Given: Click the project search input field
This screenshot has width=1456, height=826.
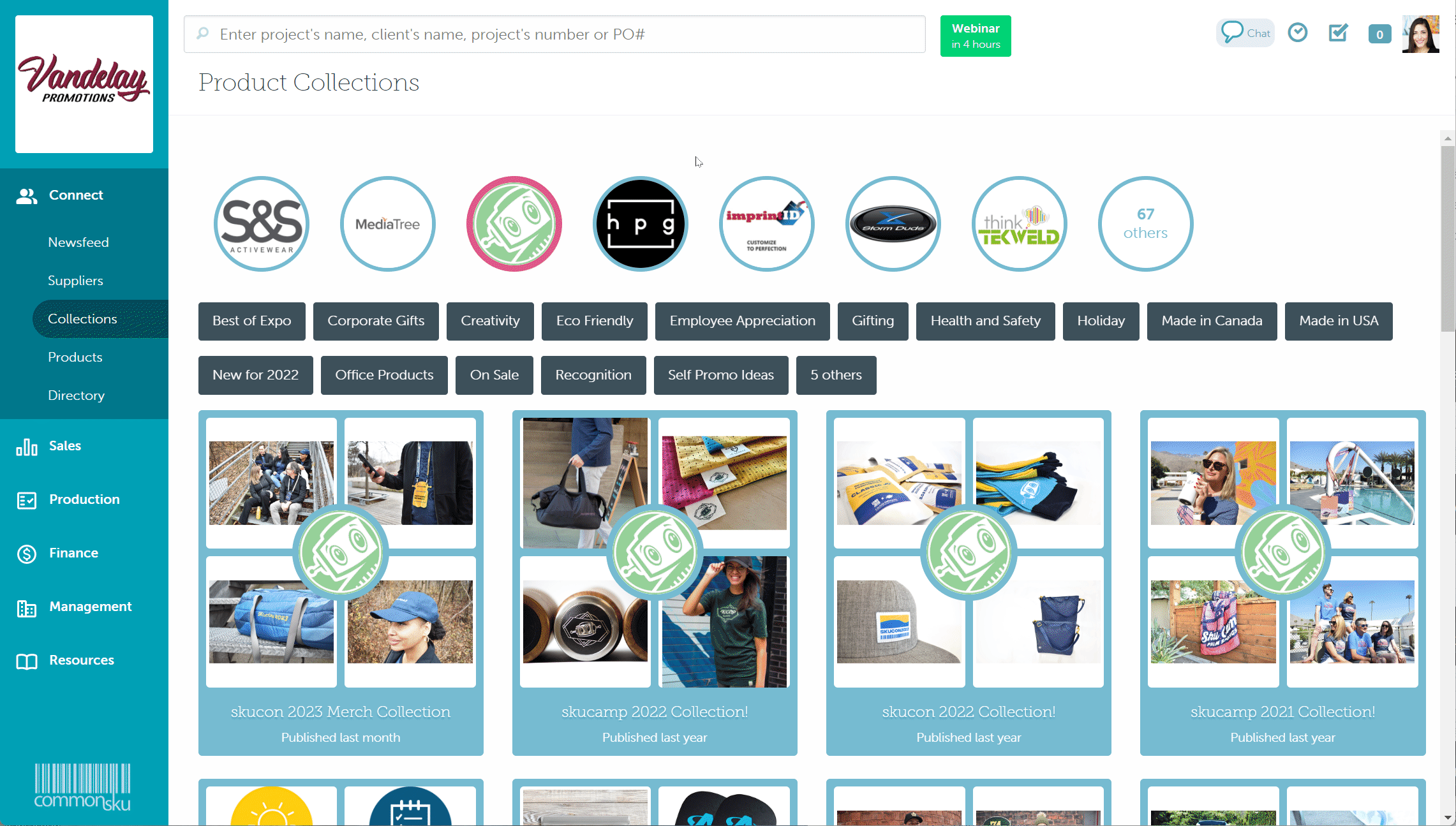Looking at the screenshot, I should pos(555,34).
